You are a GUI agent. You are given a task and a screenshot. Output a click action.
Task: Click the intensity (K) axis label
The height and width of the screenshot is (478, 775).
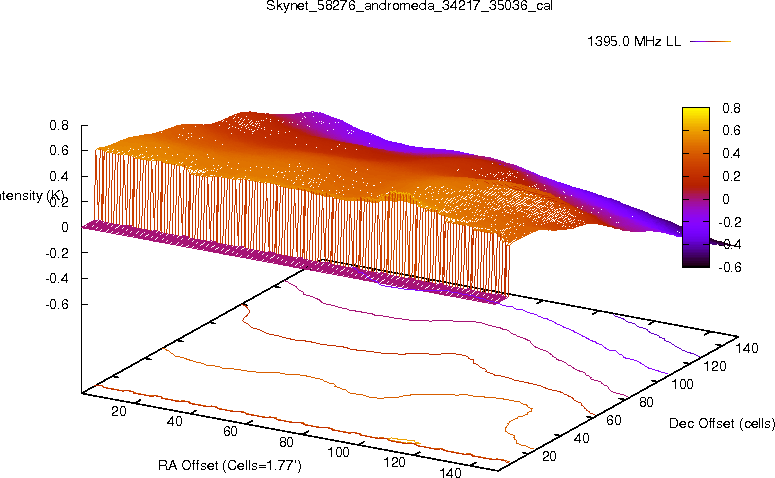pyautogui.click(x=32, y=196)
